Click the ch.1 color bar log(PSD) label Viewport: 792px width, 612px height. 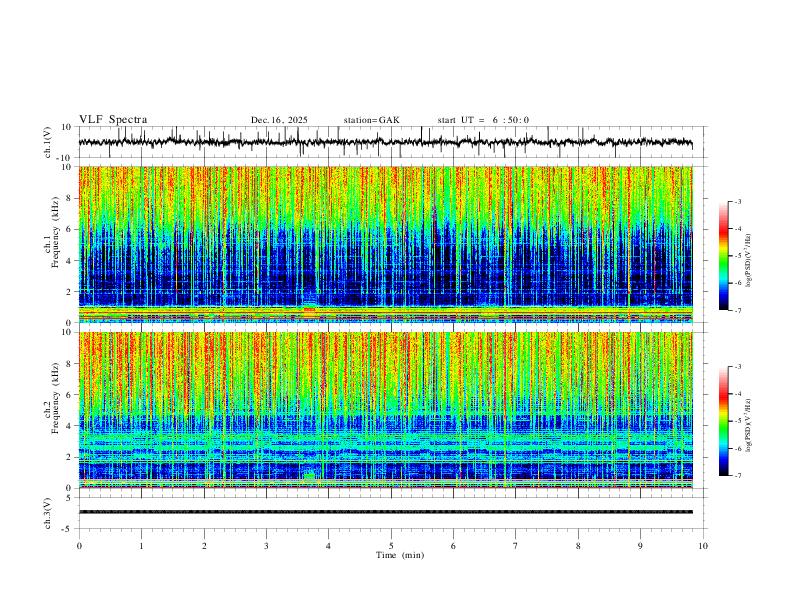click(748, 261)
